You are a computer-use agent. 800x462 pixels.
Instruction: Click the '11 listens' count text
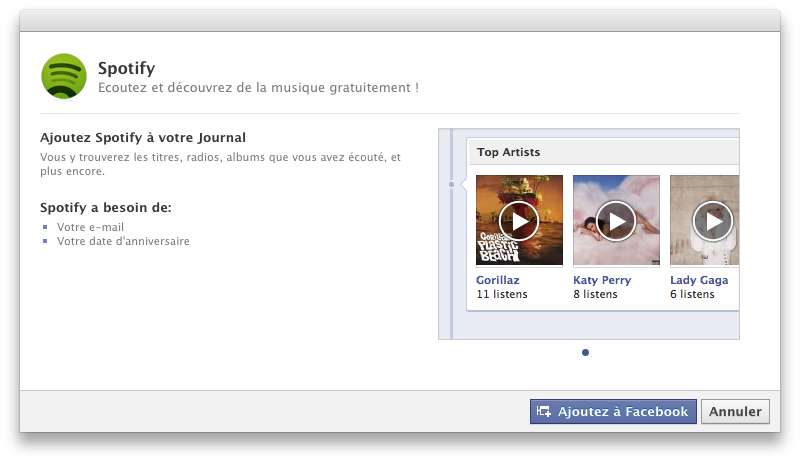pyautogui.click(x=502, y=294)
